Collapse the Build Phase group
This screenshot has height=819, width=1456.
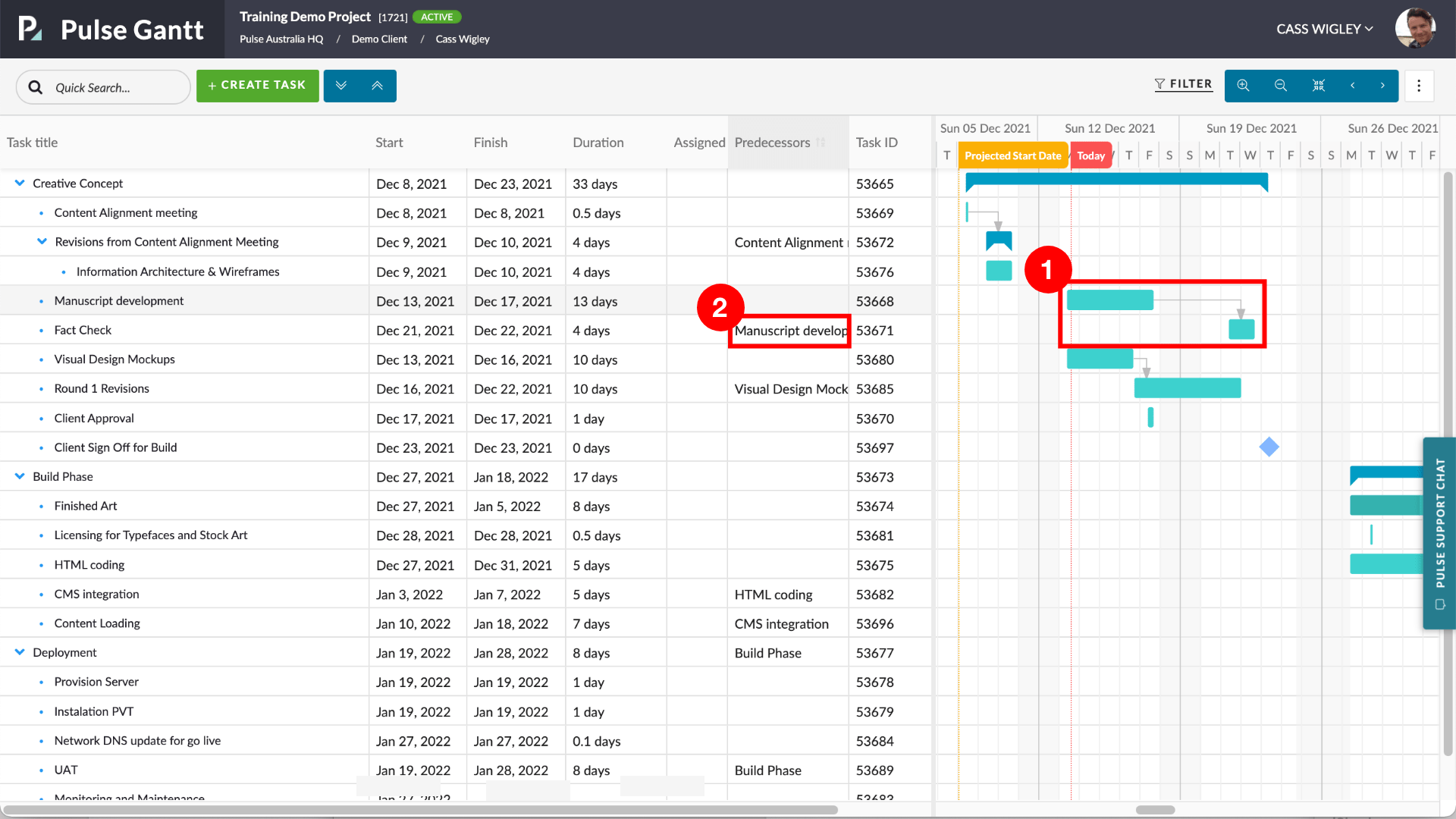coord(18,476)
